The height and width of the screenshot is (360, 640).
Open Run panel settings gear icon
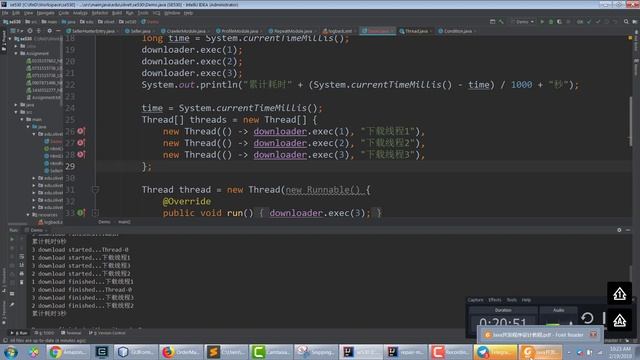tap(619, 230)
